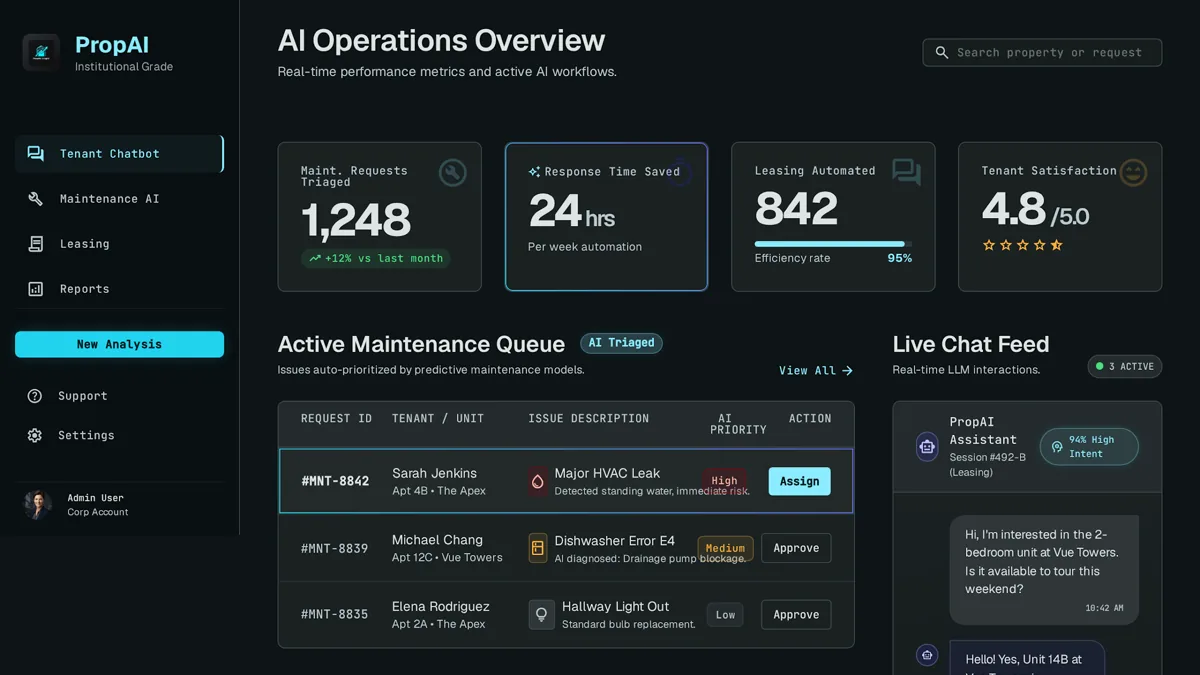Image resolution: width=1200 pixels, height=675 pixels.
Task: Click the Leasing document icon
Action: click(36, 244)
